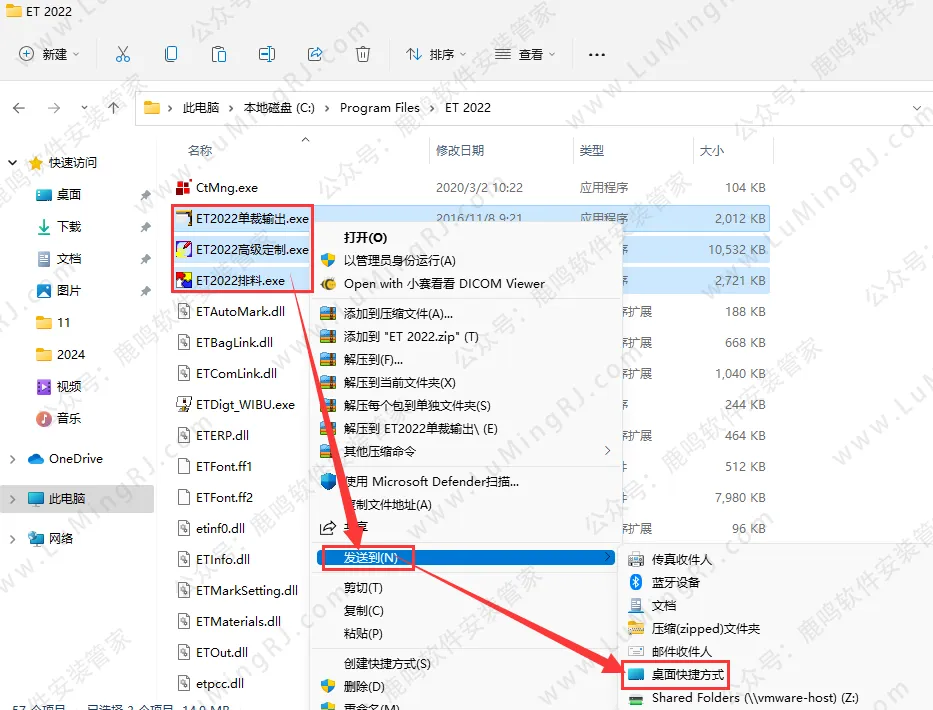The width and height of the screenshot is (933, 710).
Task: Open the New (新建) dropdown
Action: [x=49, y=54]
